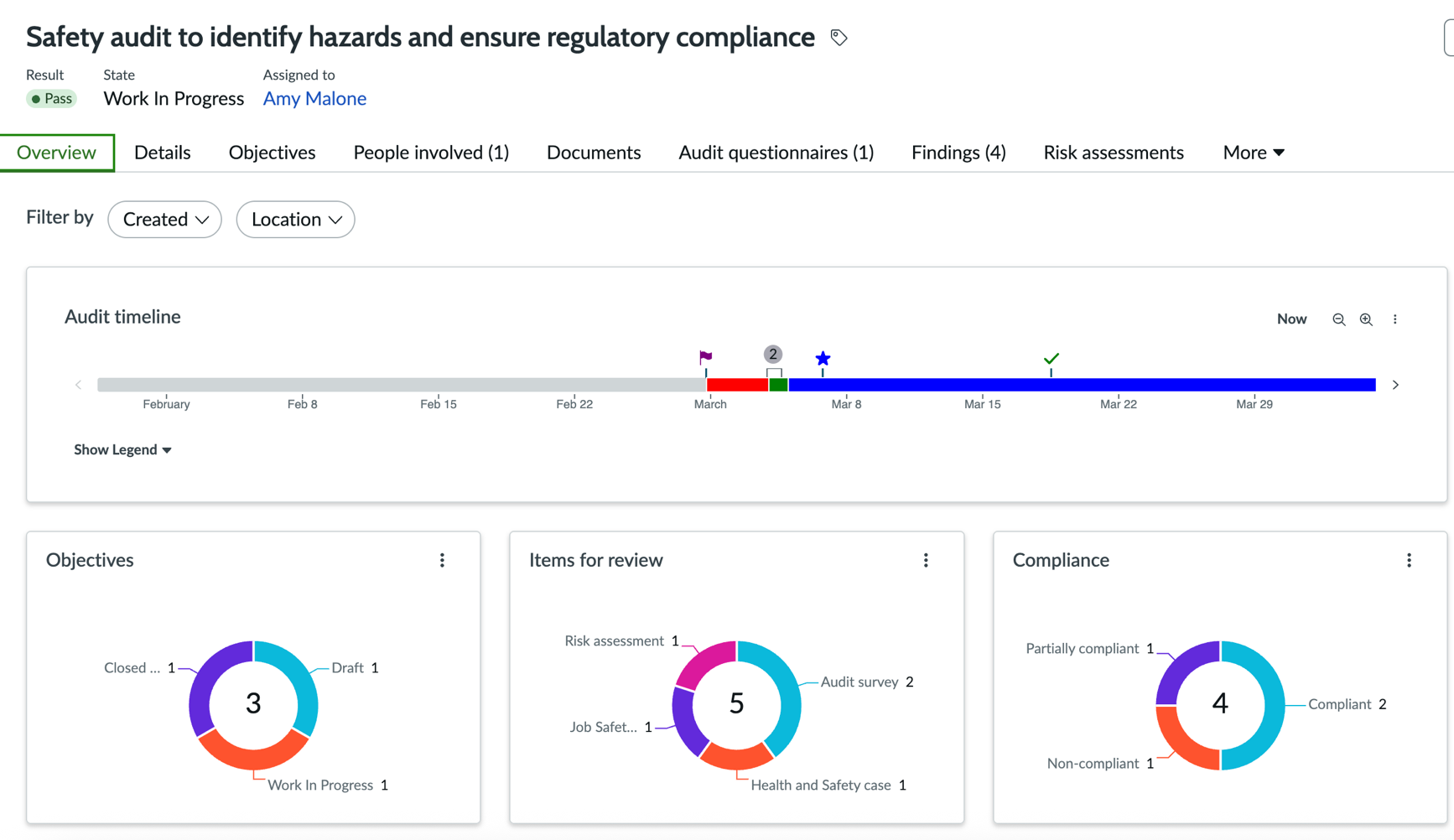Click the 'Work In Progress' state value
The image size is (1454, 840).
tap(174, 99)
